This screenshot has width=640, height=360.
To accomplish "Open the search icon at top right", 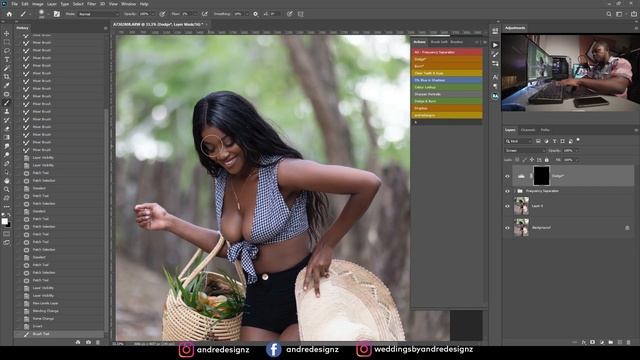I will pos(609,14).
